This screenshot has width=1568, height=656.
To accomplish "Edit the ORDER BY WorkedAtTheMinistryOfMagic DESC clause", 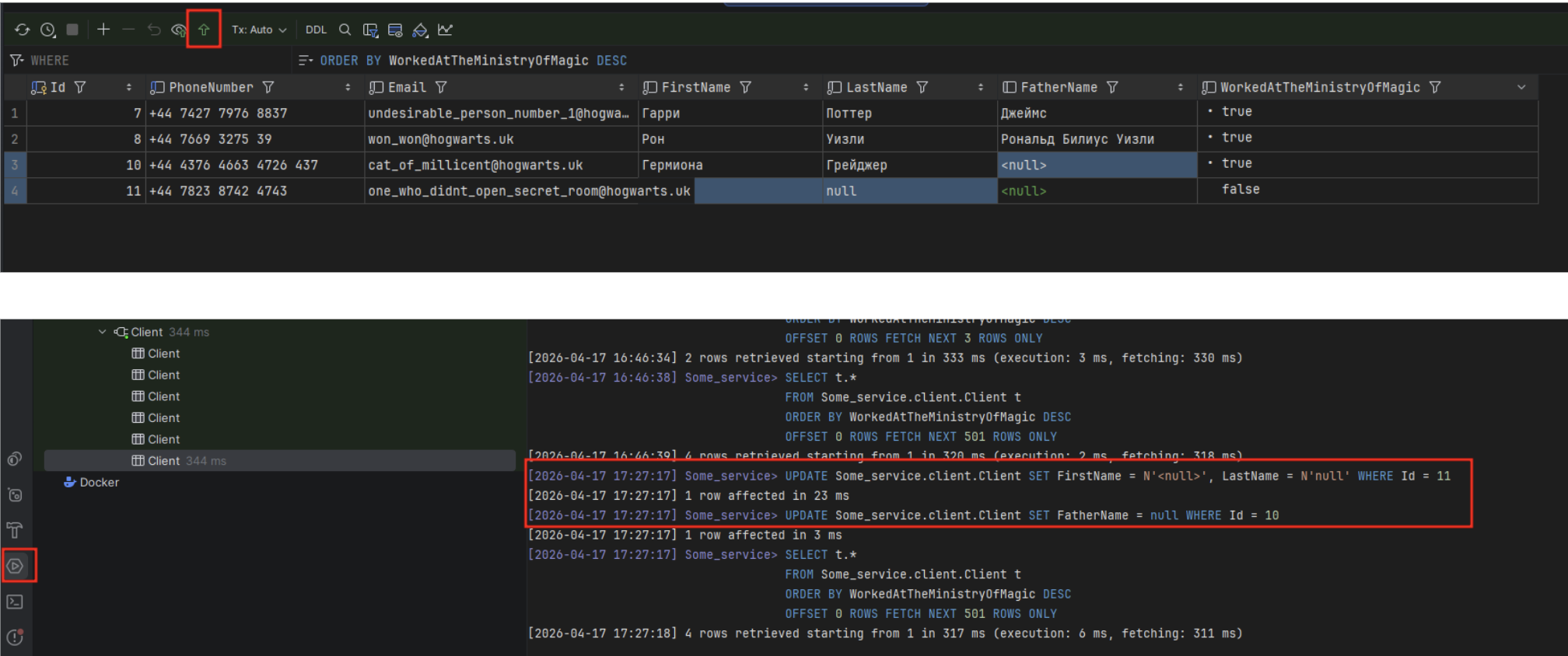I will 473,60.
